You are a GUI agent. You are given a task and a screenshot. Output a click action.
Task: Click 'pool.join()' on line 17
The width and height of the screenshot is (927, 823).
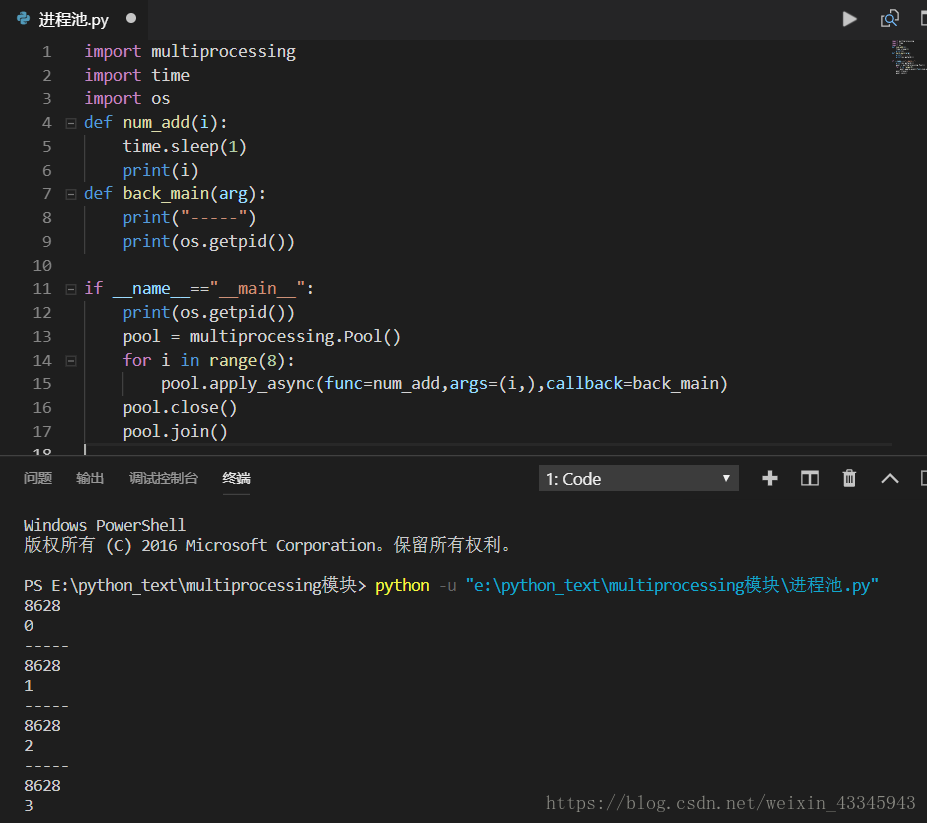coord(175,432)
